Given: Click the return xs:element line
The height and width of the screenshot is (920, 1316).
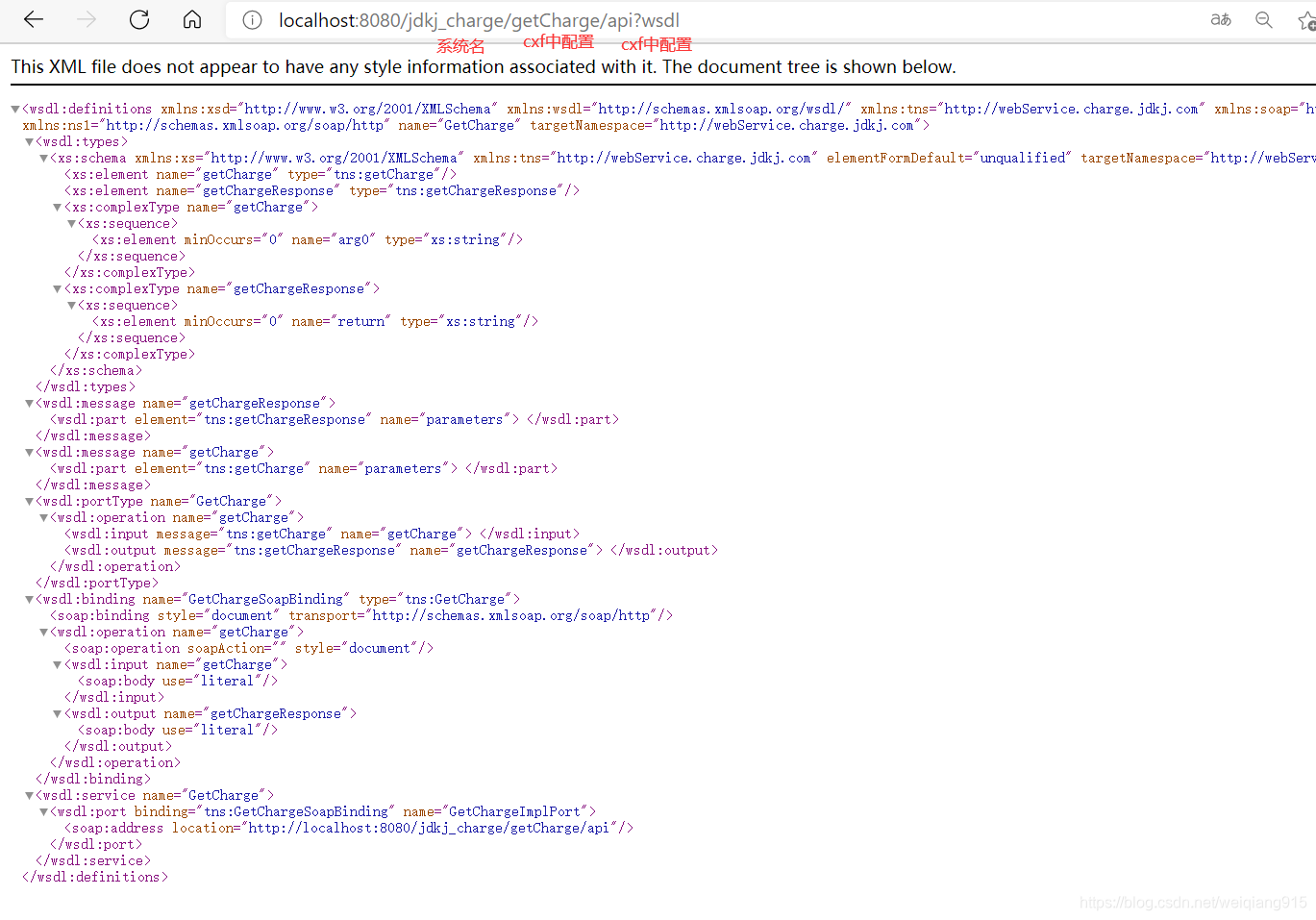Looking at the screenshot, I should pos(315,321).
